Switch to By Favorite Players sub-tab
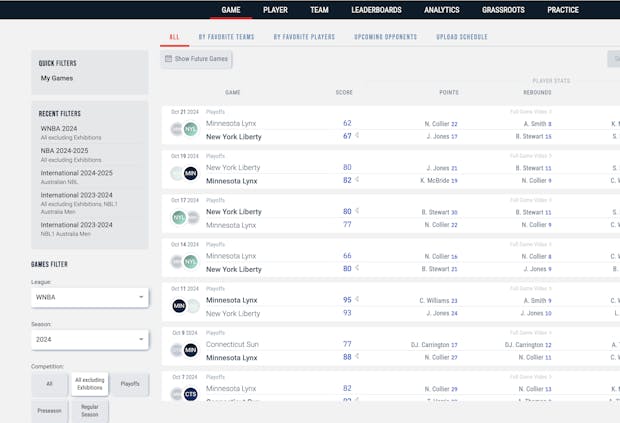This screenshot has width=620, height=423. pyautogui.click(x=304, y=37)
